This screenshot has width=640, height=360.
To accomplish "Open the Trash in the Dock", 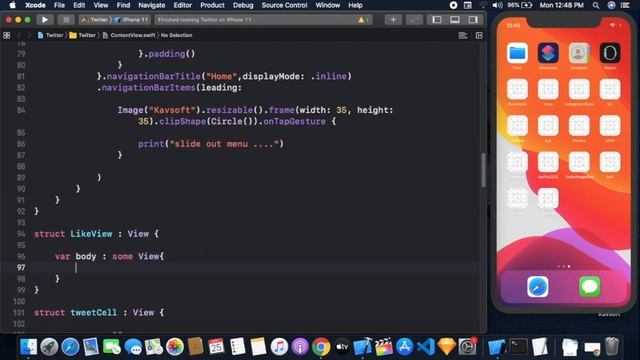I will tap(611, 346).
